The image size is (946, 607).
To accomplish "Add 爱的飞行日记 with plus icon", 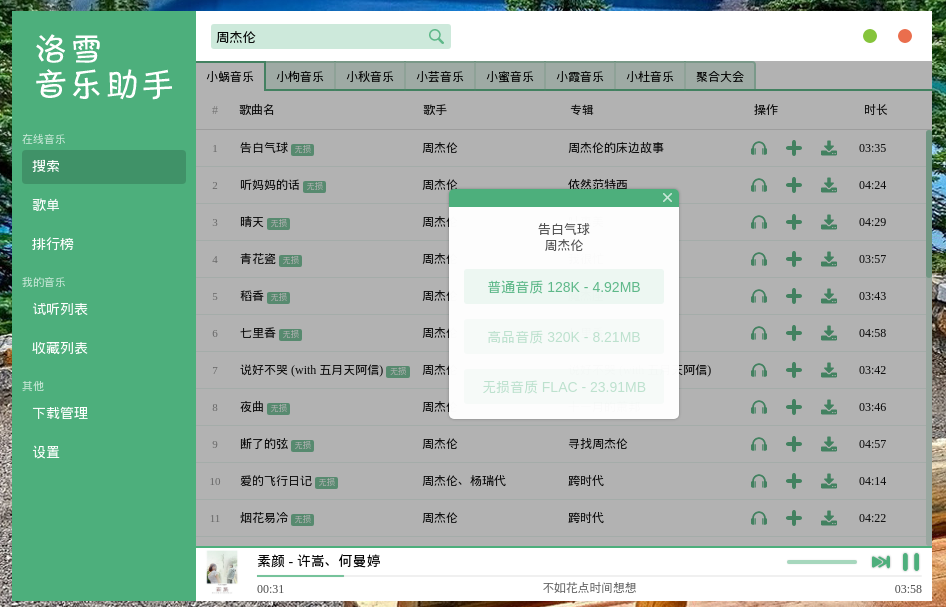I will [x=794, y=481].
